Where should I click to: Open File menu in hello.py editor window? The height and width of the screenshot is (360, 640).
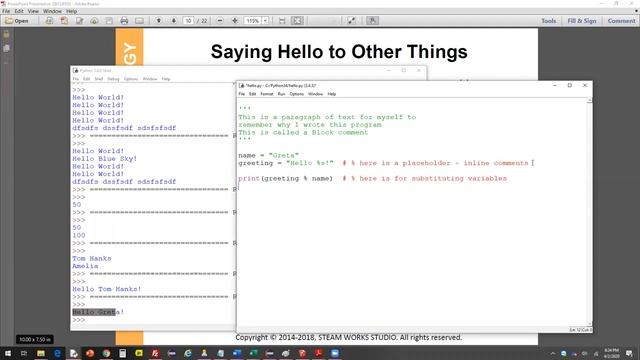(242, 94)
